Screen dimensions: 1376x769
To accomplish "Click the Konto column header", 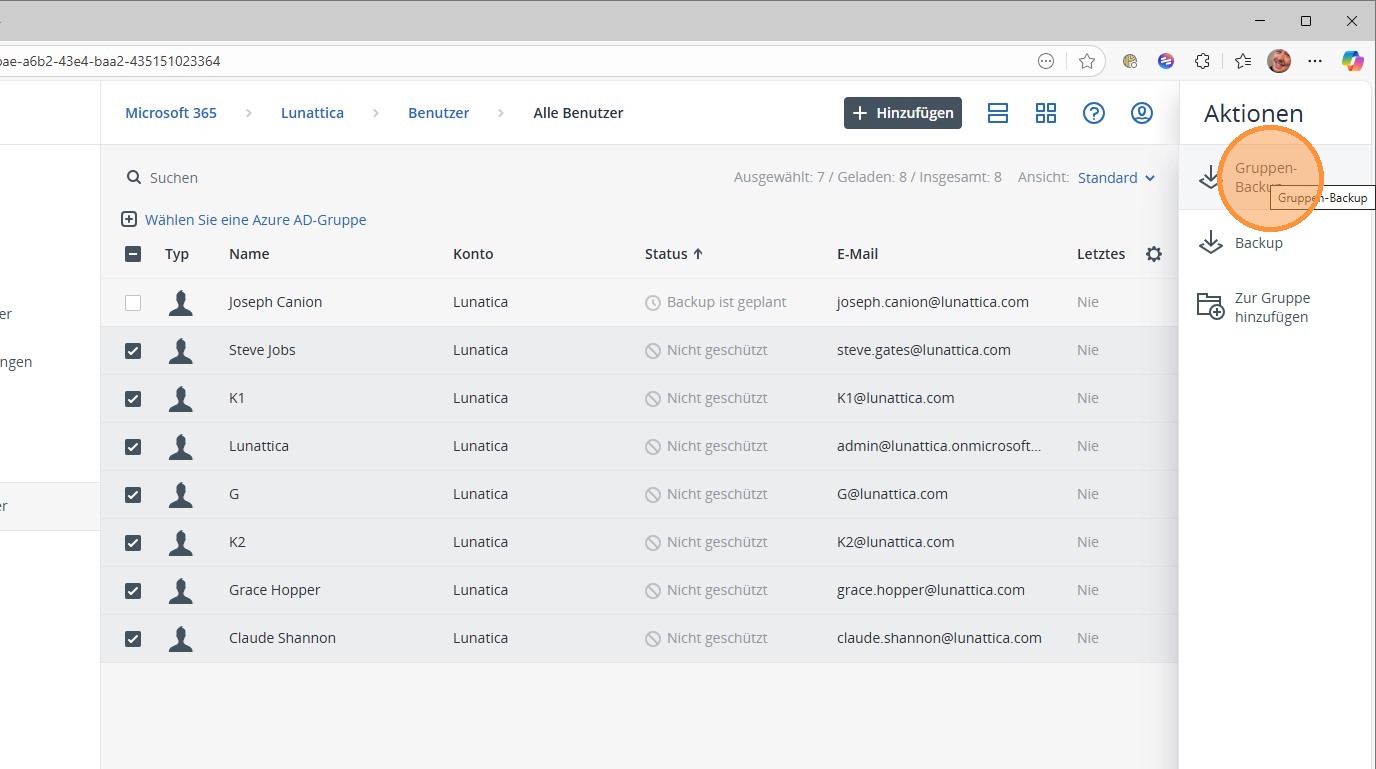I will click(x=473, y=254).
